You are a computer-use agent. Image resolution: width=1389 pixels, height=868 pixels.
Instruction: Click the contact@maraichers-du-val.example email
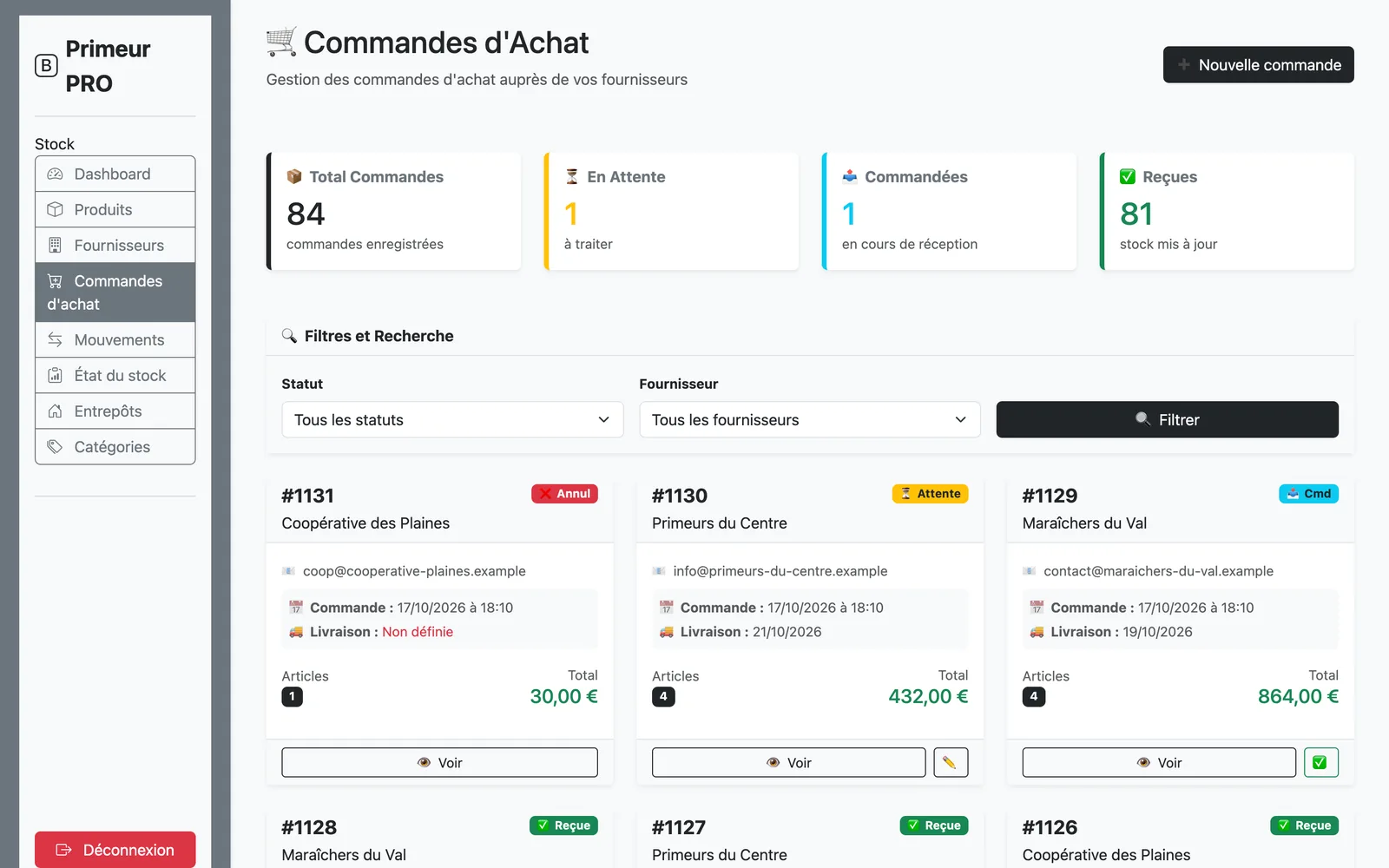(1158, 571)
